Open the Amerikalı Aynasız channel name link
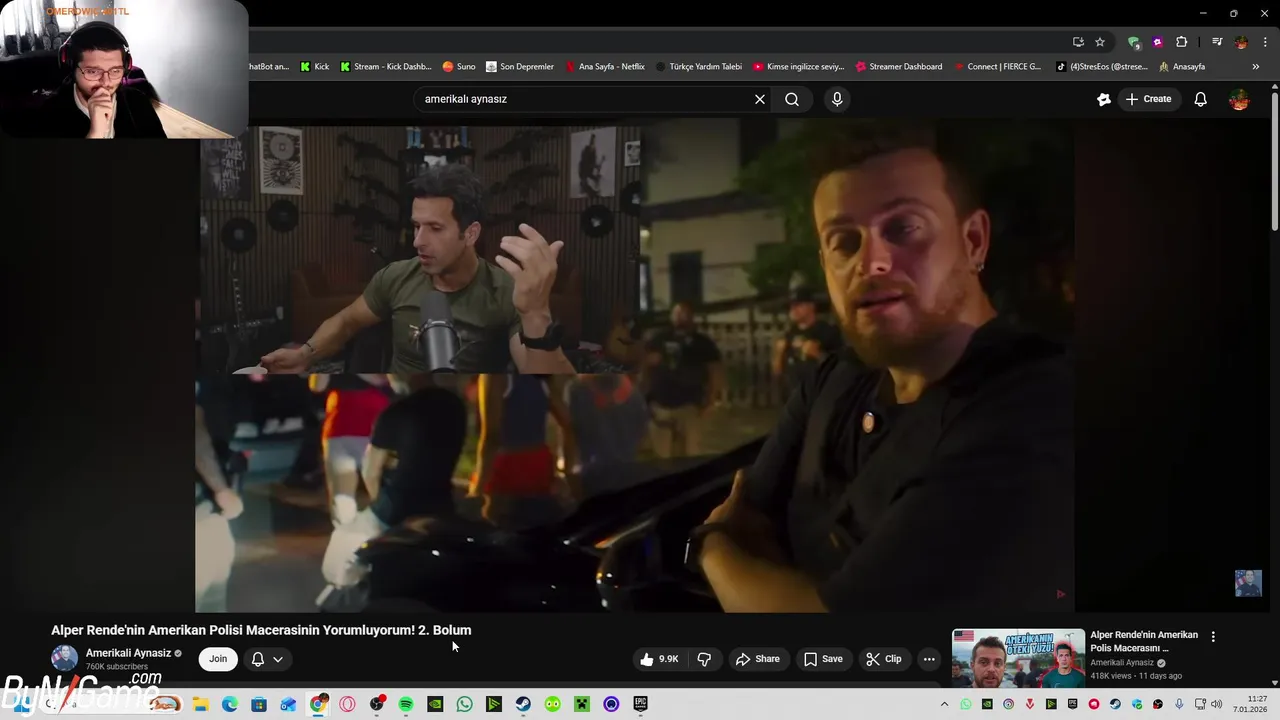The width and height of the screenshot is (1280, 720). 128,653
